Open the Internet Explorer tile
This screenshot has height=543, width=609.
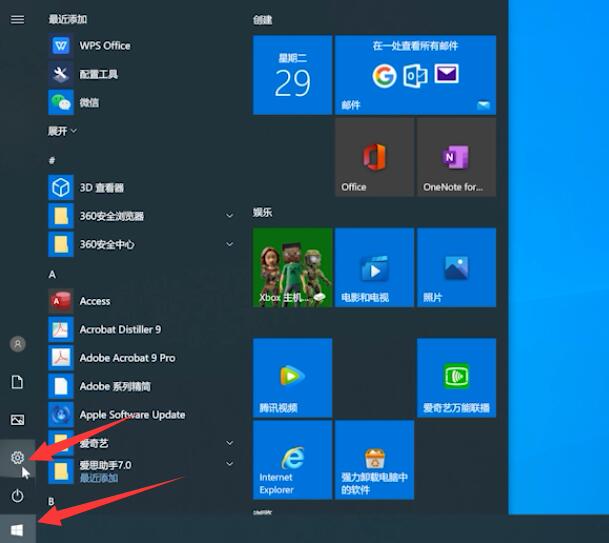pyautogui.click(x=292, y=460)
